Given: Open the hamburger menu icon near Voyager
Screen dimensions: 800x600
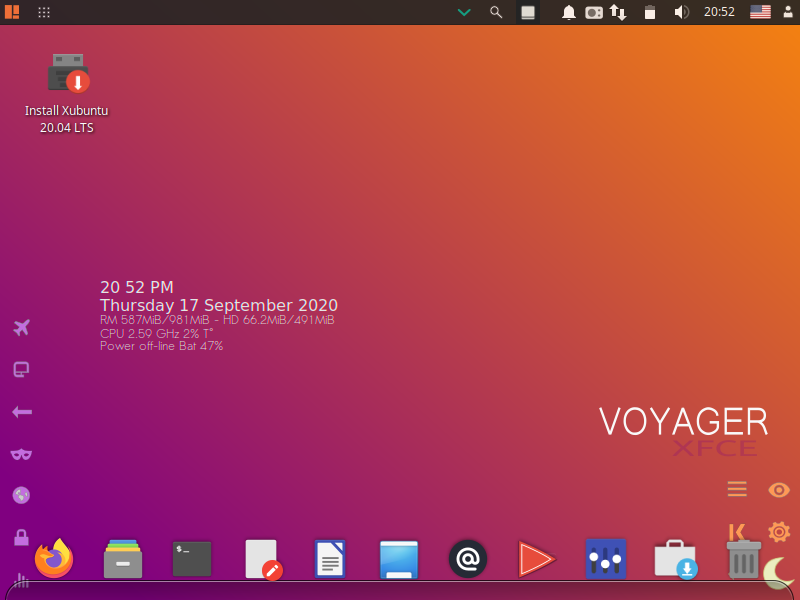Looking at the screenshot, I should click(x=737, y=489).
